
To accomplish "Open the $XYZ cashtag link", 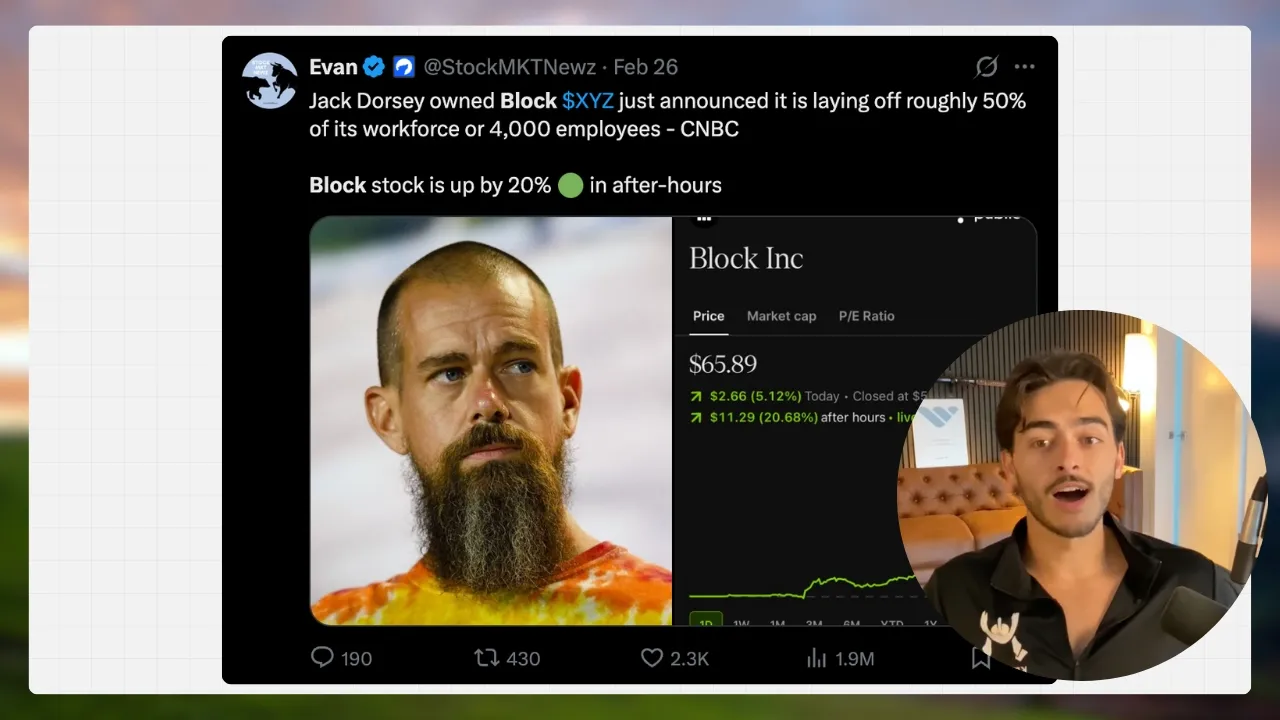I will (x=587, y=101).
